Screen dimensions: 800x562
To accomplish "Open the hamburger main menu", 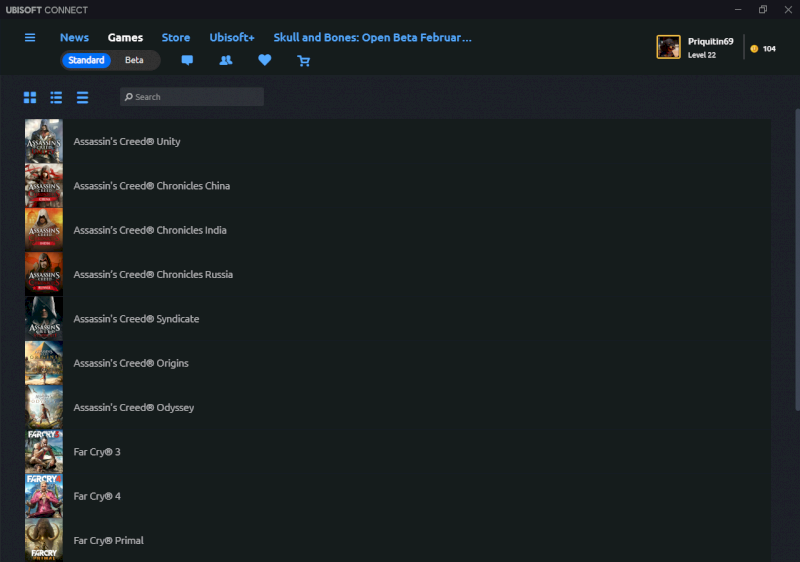I will point(30,37).
